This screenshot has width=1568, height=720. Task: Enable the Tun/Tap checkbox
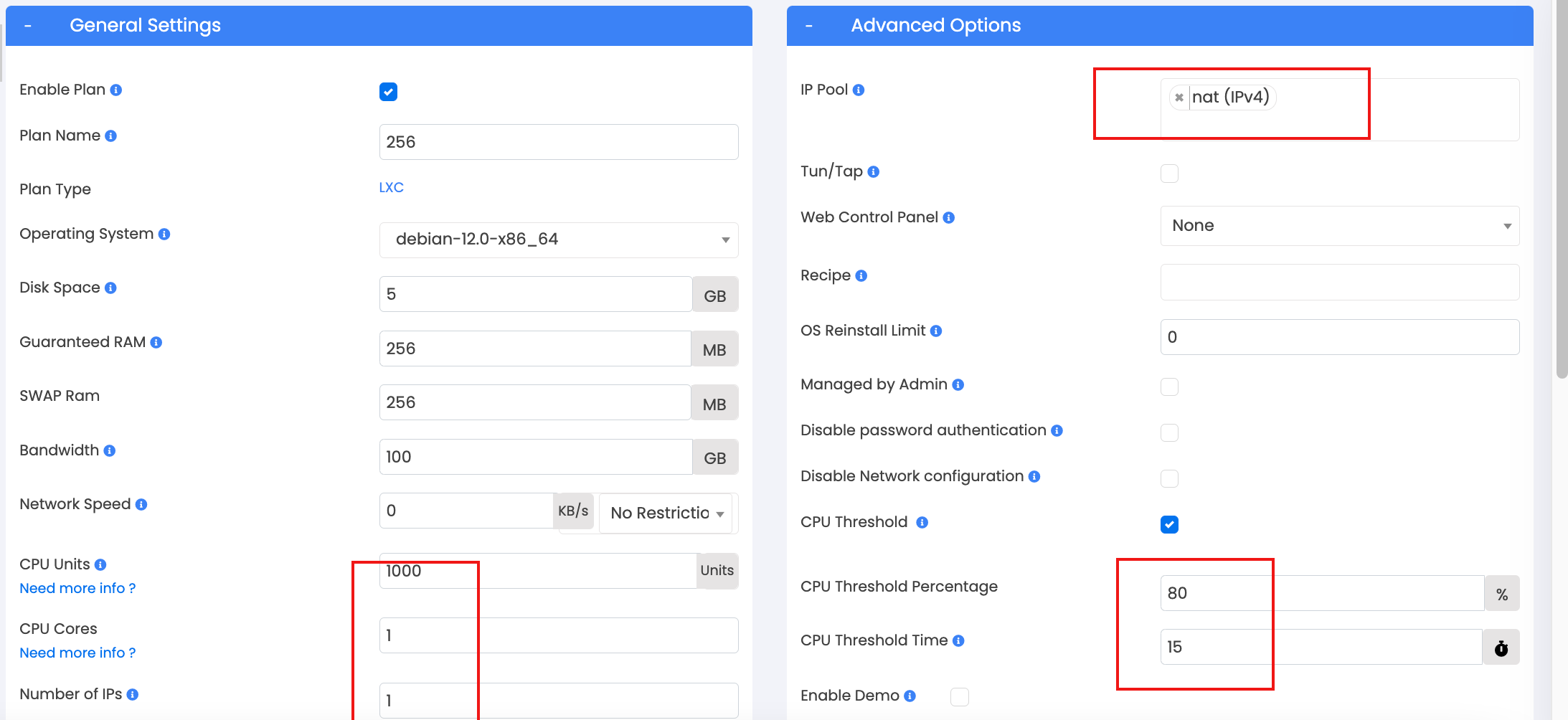coord(1169,174)
